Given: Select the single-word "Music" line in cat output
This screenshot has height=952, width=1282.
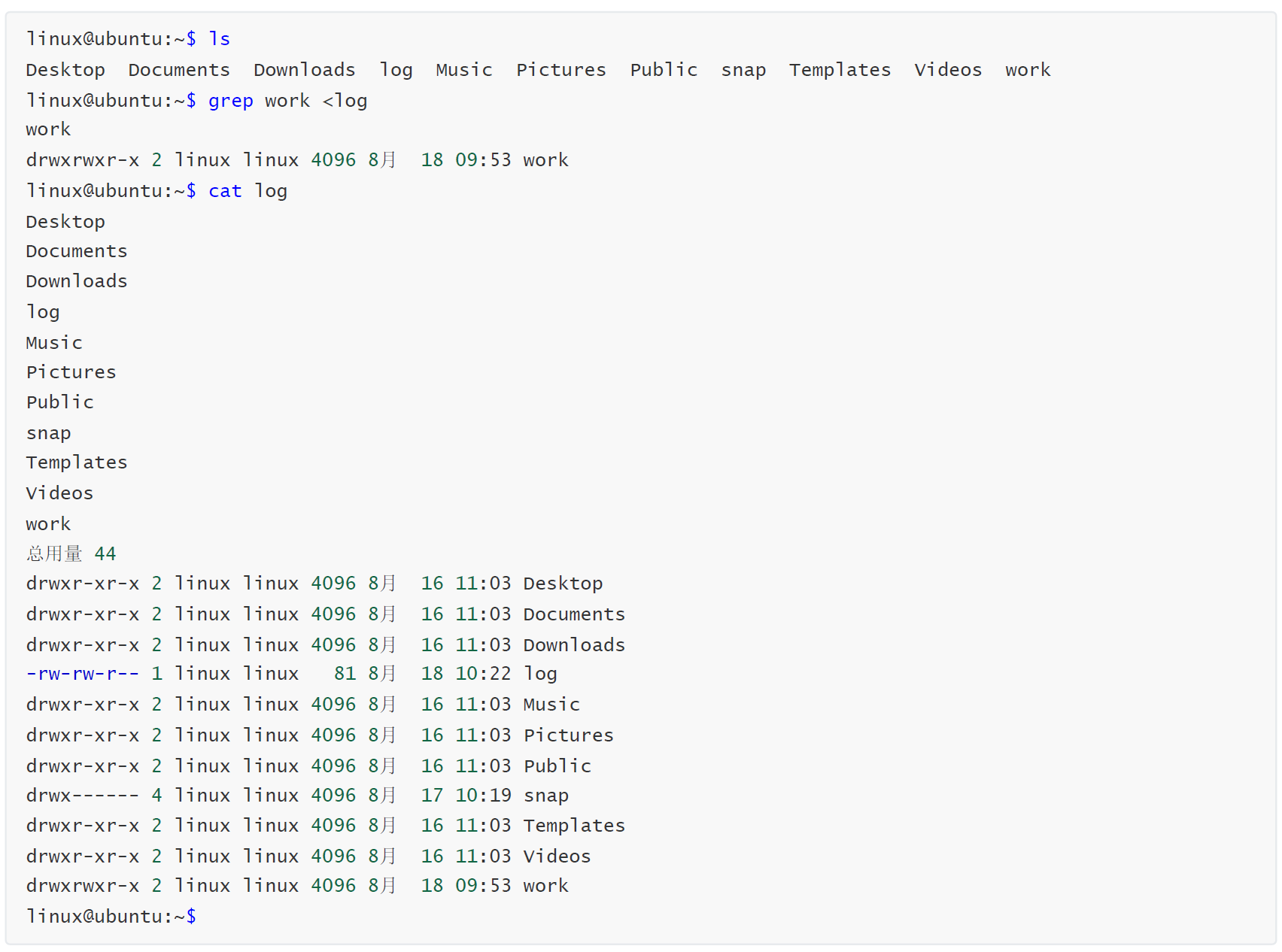Looking at the screenshot, I should (x=54, y=343).
